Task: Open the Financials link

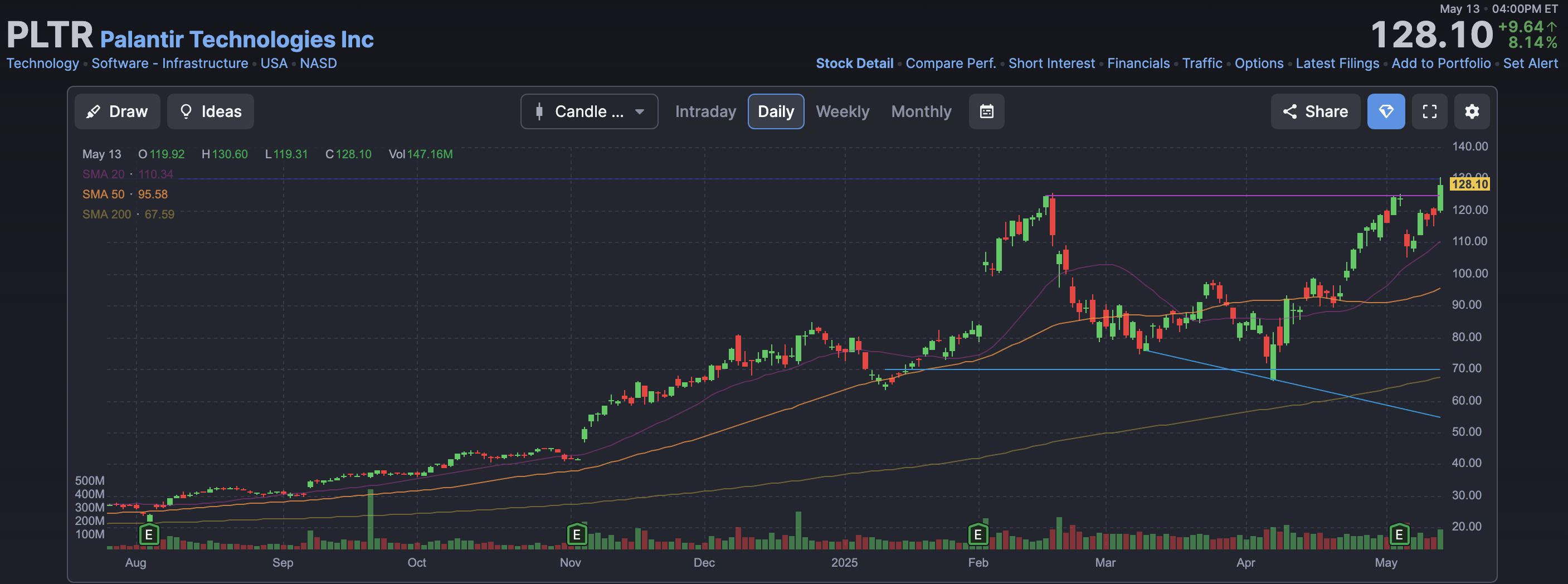Action: [x=1138, y=64]
